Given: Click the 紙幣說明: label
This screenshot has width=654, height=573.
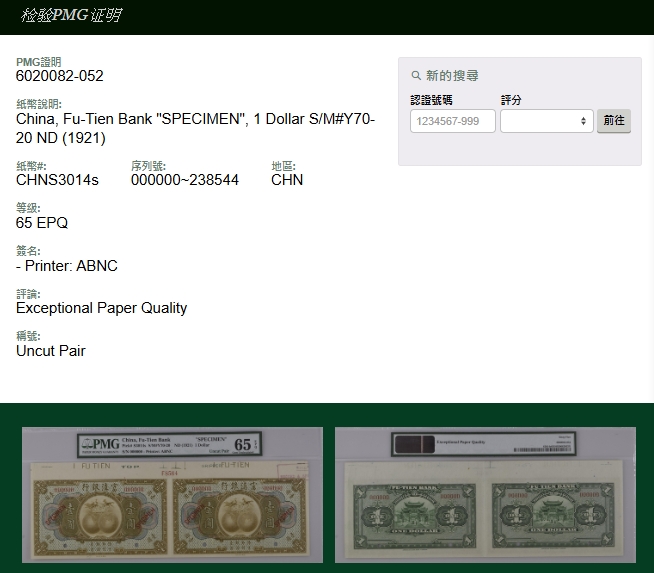Looking at the screenshot, I should tap(39, 104).
